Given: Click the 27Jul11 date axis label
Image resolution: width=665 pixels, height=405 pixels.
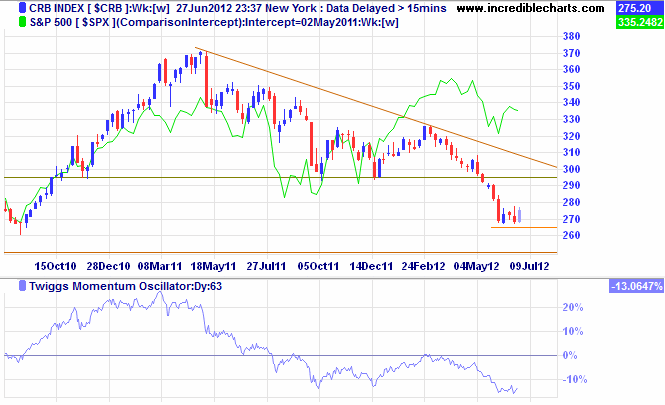Looking at the screenshot, I should coord(266,266).
